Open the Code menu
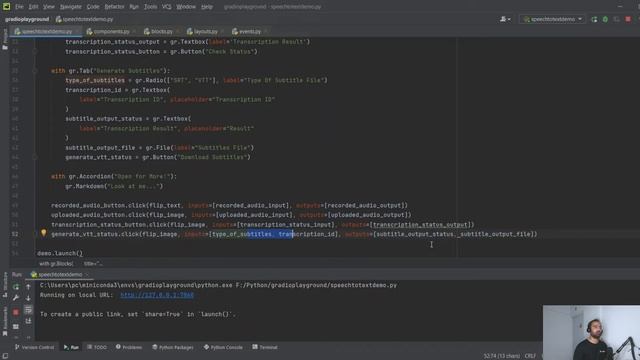The height and width of the screenshot is (360, 640). (93, 7)
